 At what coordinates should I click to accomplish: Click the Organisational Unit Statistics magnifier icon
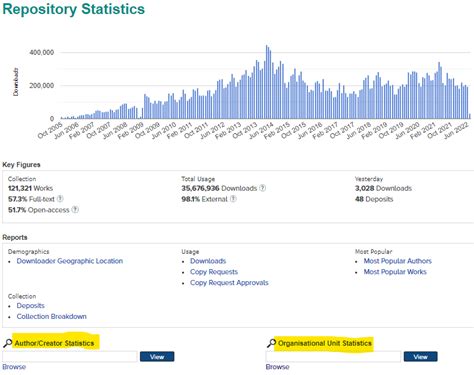[x=271, y=343]
